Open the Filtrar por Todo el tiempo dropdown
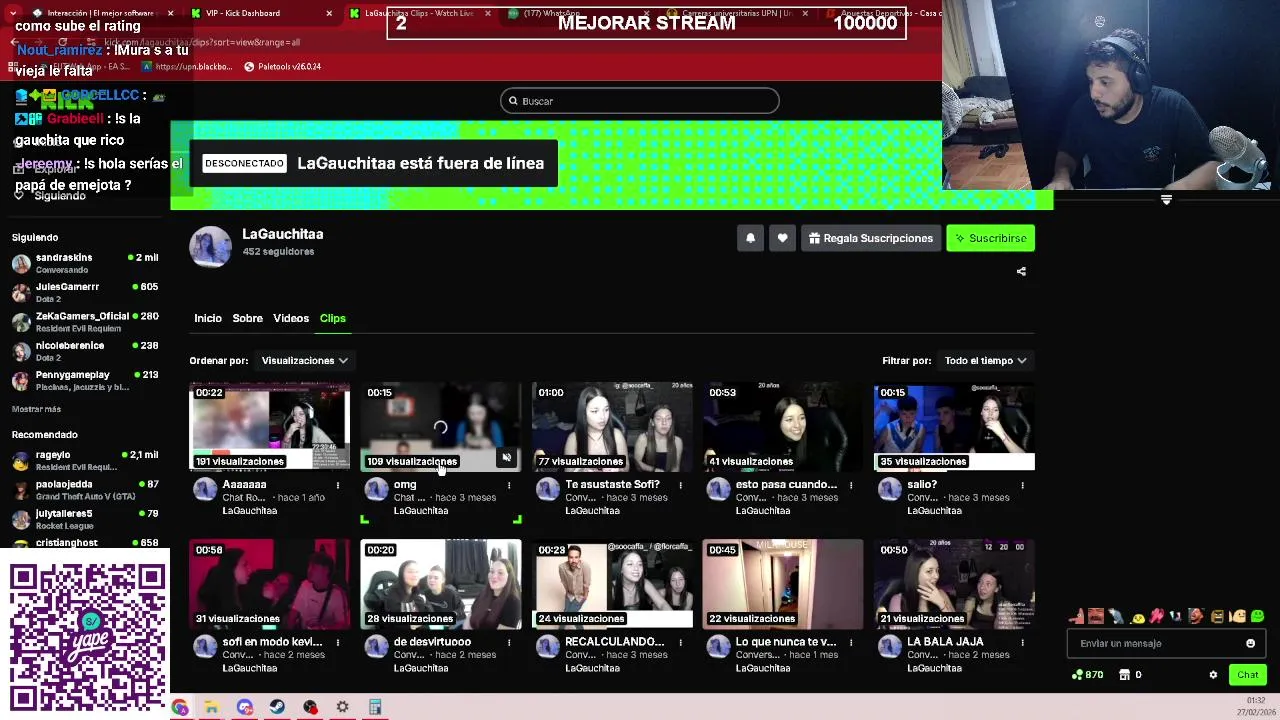Image resolution: width=1280 pixels, height=720 pixels. [x=986, y=360]
